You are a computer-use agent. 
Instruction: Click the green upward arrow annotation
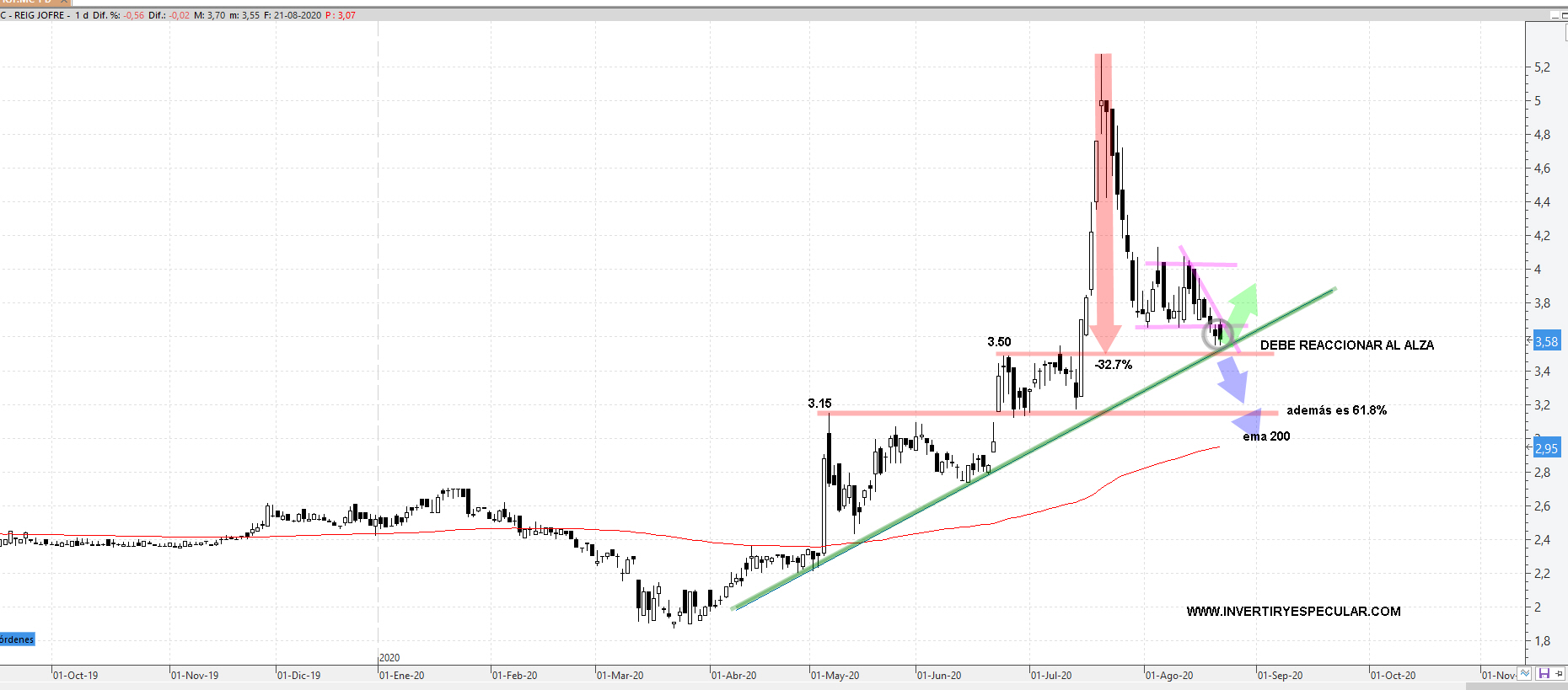(x=1243, y=302)
